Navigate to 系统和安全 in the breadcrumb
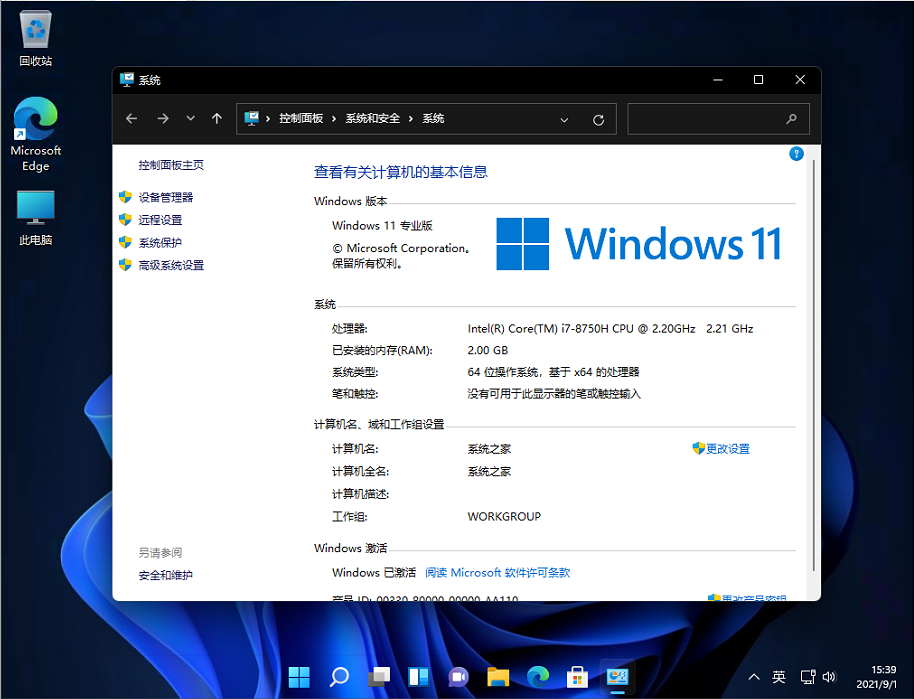This screenshot has height=699, width=914. pos(374,118)
